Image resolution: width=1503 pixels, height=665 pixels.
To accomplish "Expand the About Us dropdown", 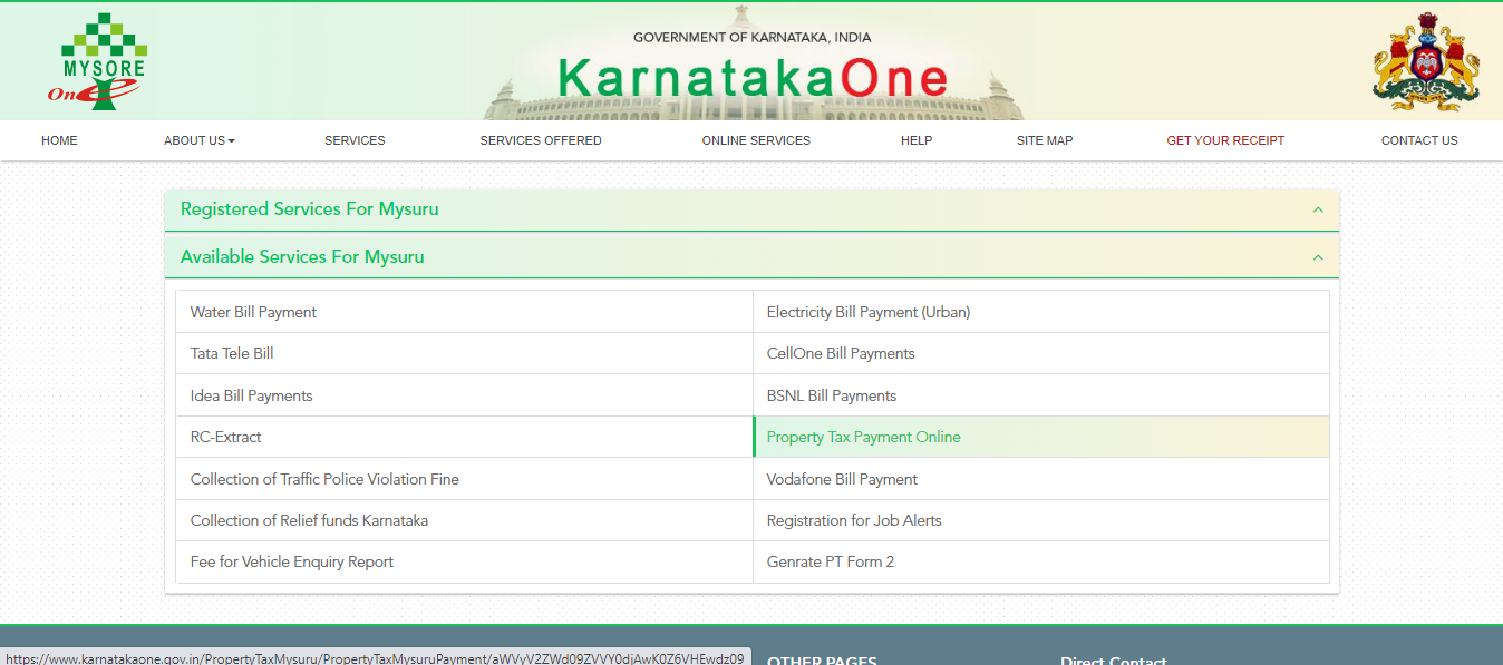I will point(198,140).
